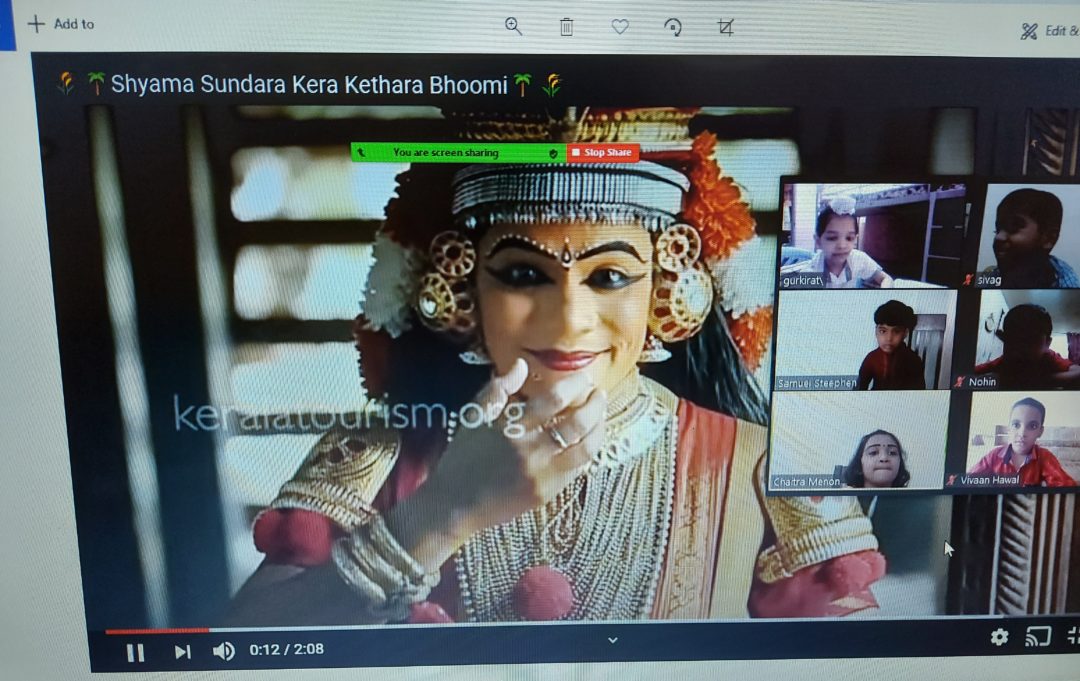Image resolution: width=1080 pixels, height=681 pixels.
Task: Click the muted mic icon beside Nohin
Action: point(960,381)
